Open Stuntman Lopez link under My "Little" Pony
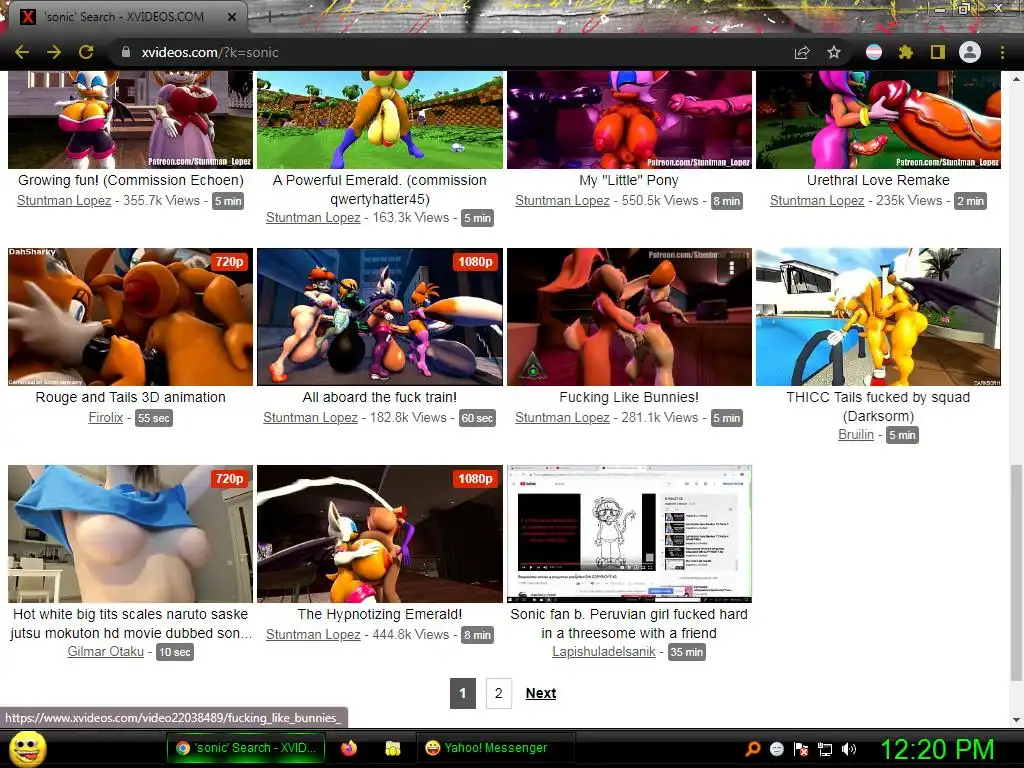1024x768 pixels. (x=562, y=200)
